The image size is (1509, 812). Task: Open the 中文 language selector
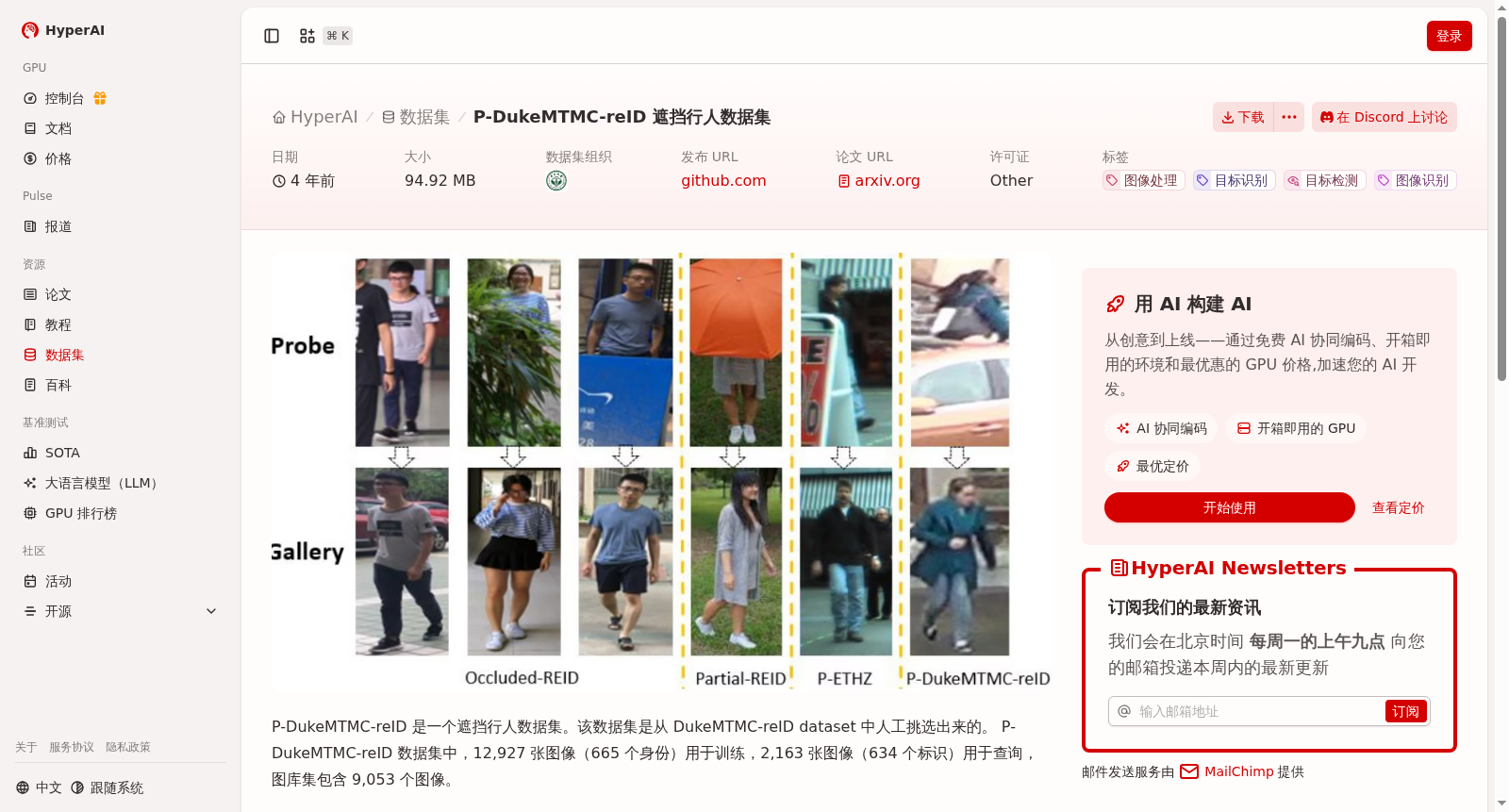[39, 787]
